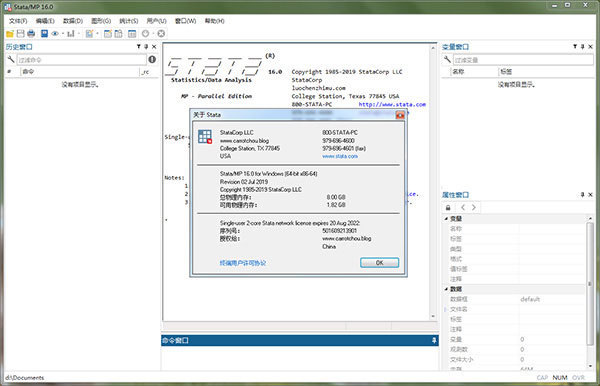Screen dimensions: 600x386
Task: Click the Variables filter input field
Action: pyautogui.click(x=523, y=60)
